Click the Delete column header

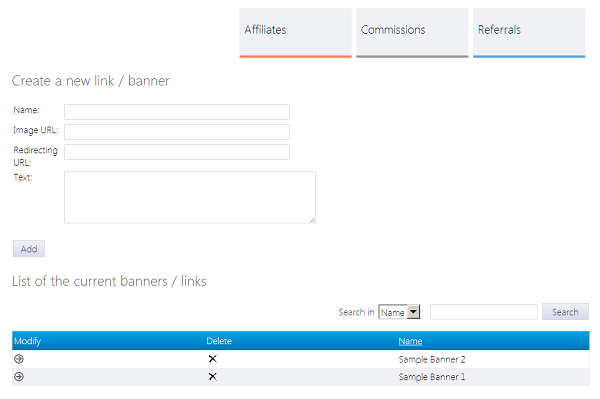click(x=219, y=341)
